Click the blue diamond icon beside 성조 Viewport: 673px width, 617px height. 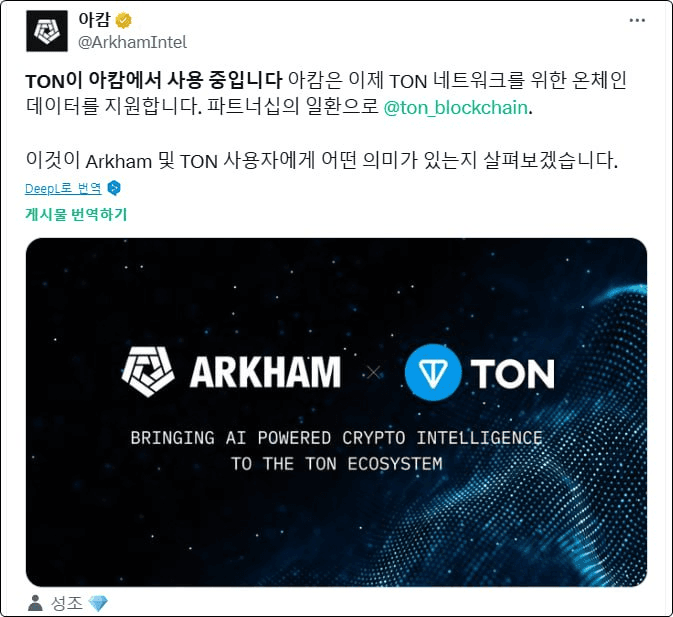tap(98, 604)
